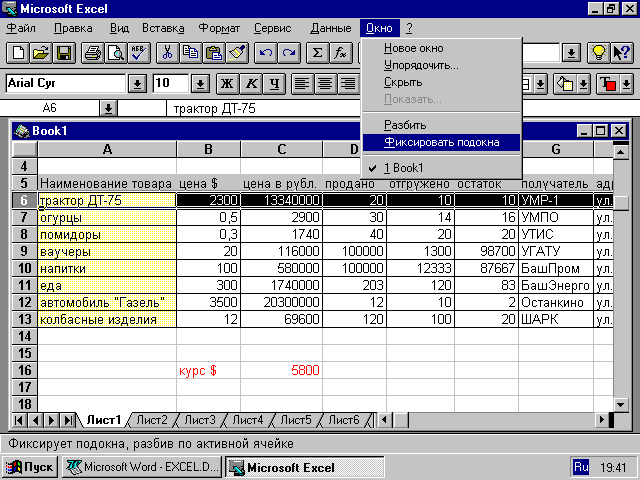Open the zoom dropdown arrow
This screenshot has width=640, height=480.
coord(571,53)
